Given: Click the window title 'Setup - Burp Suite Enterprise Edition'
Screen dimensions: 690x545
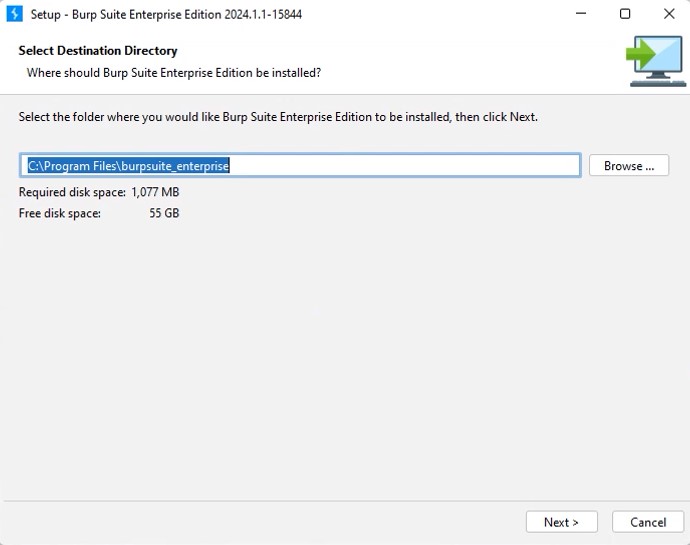Looking at the screenshot, I should point(166,15).
